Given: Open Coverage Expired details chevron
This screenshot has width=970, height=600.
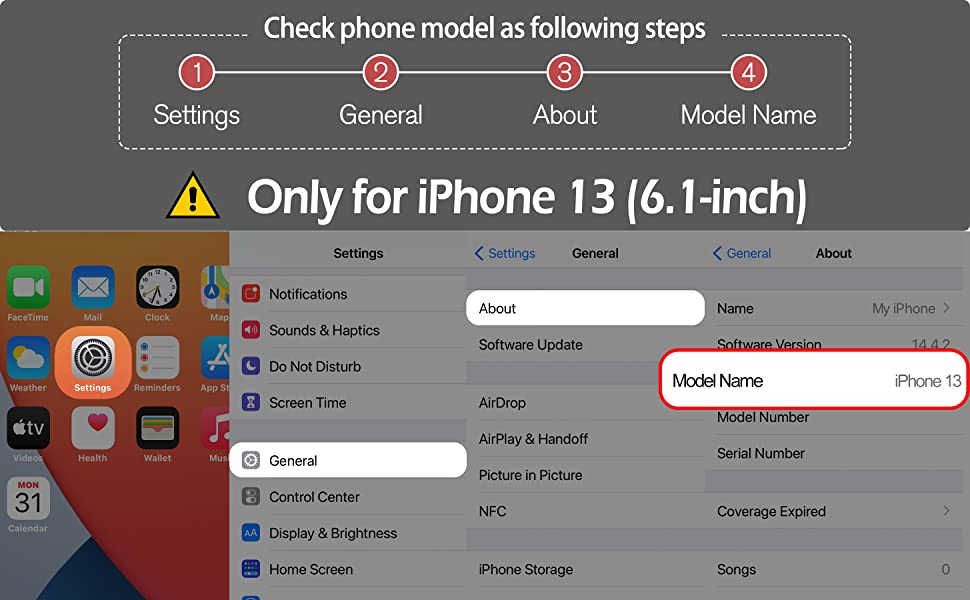Looking at the screenshot, I should coord(946,511).
